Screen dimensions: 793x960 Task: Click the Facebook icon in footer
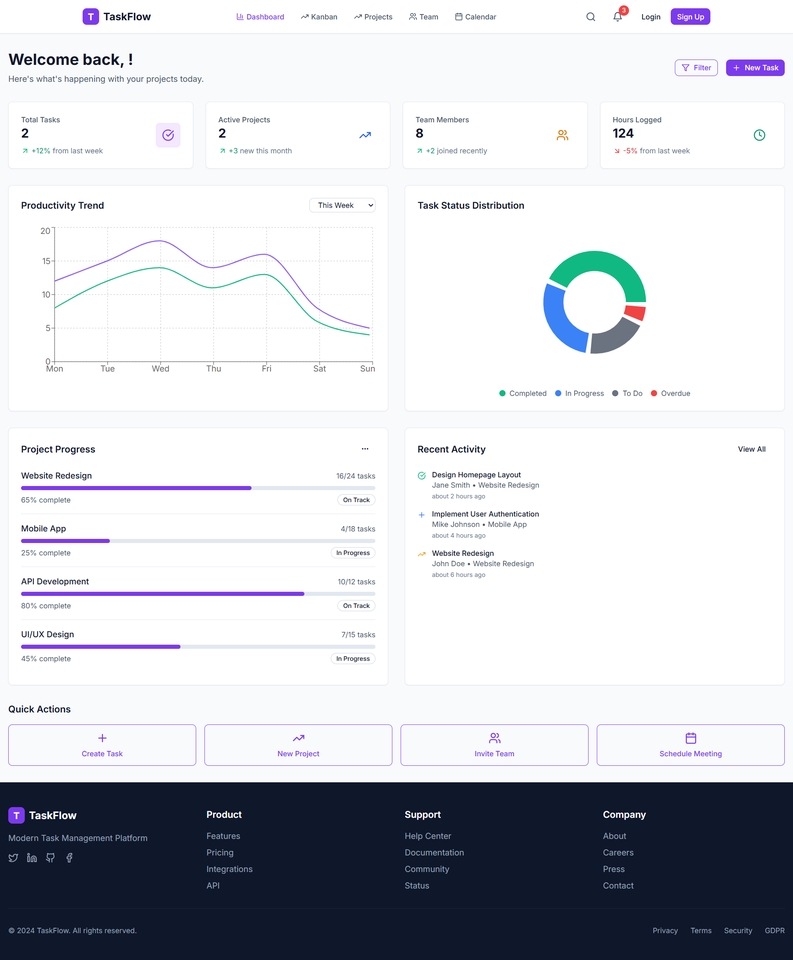click(x=69, y=858)
